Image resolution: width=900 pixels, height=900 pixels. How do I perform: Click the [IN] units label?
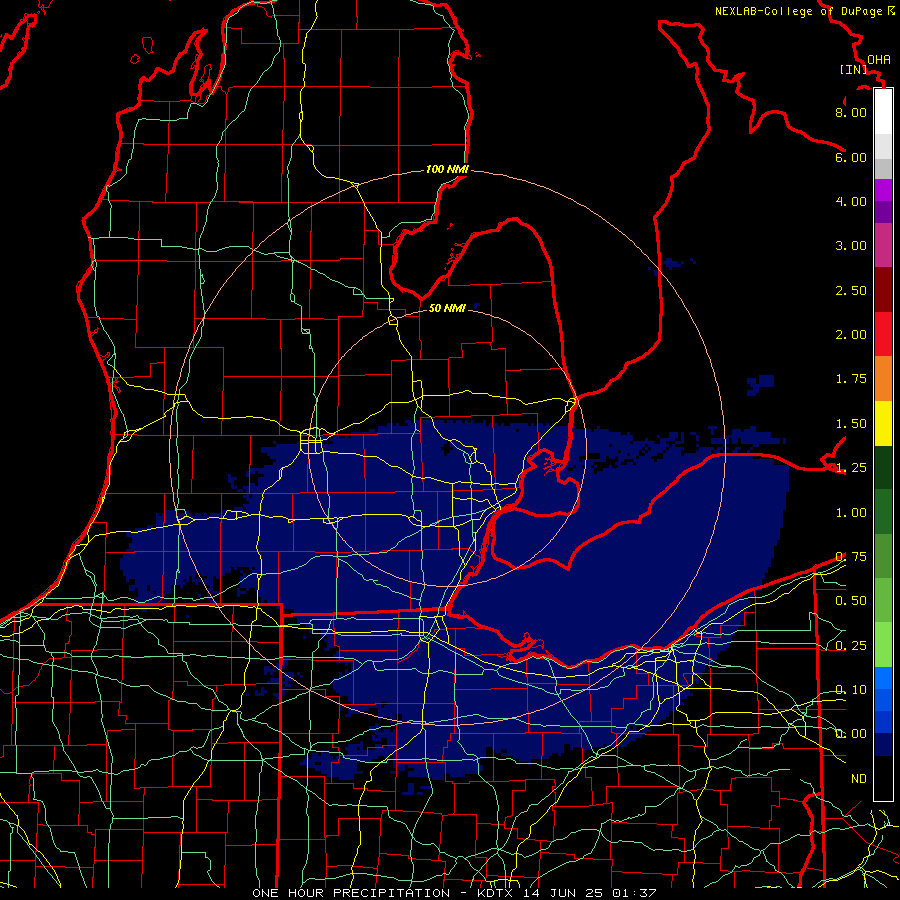[x=853, y=69]
